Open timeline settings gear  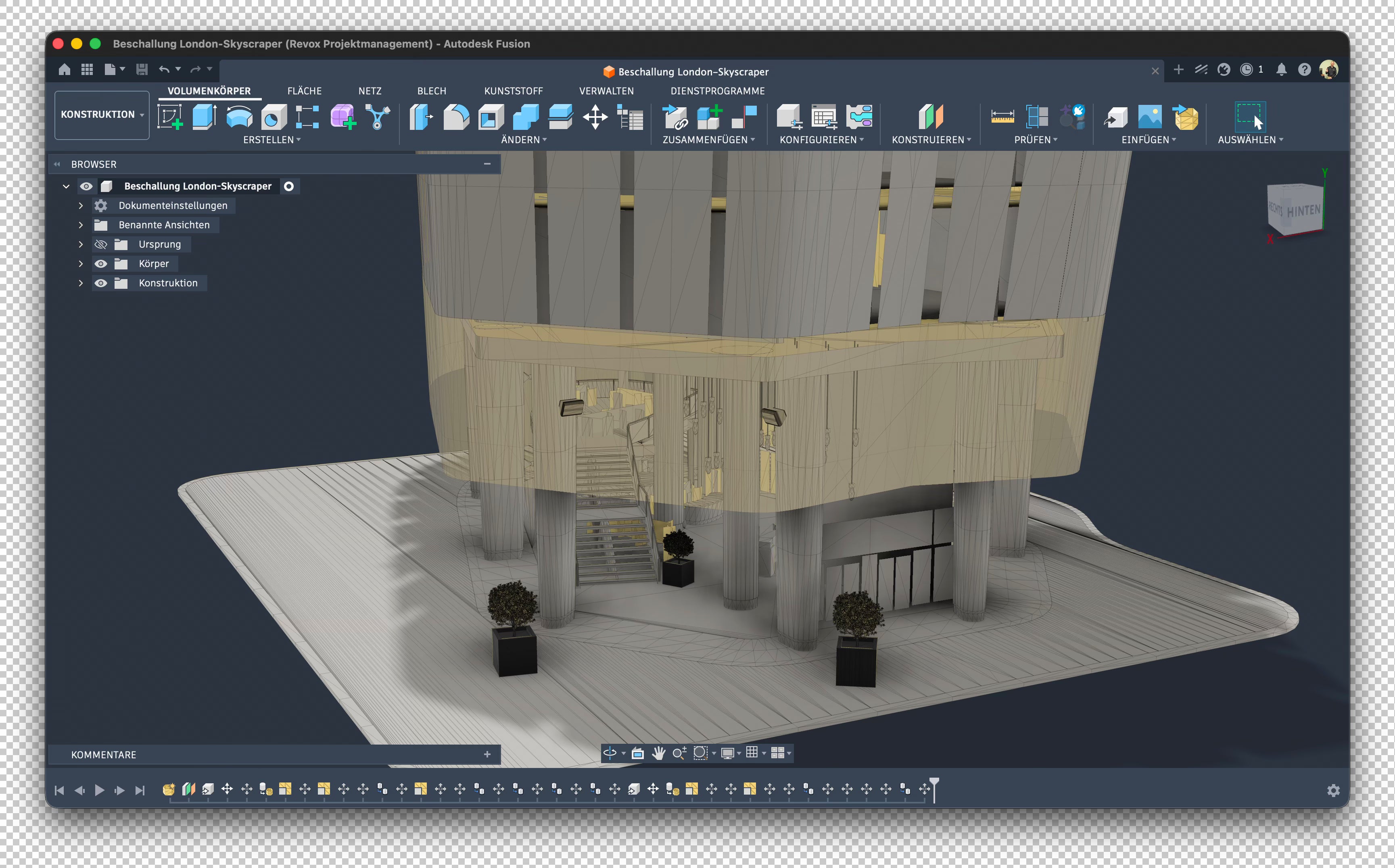click(x=1334, y=791)
